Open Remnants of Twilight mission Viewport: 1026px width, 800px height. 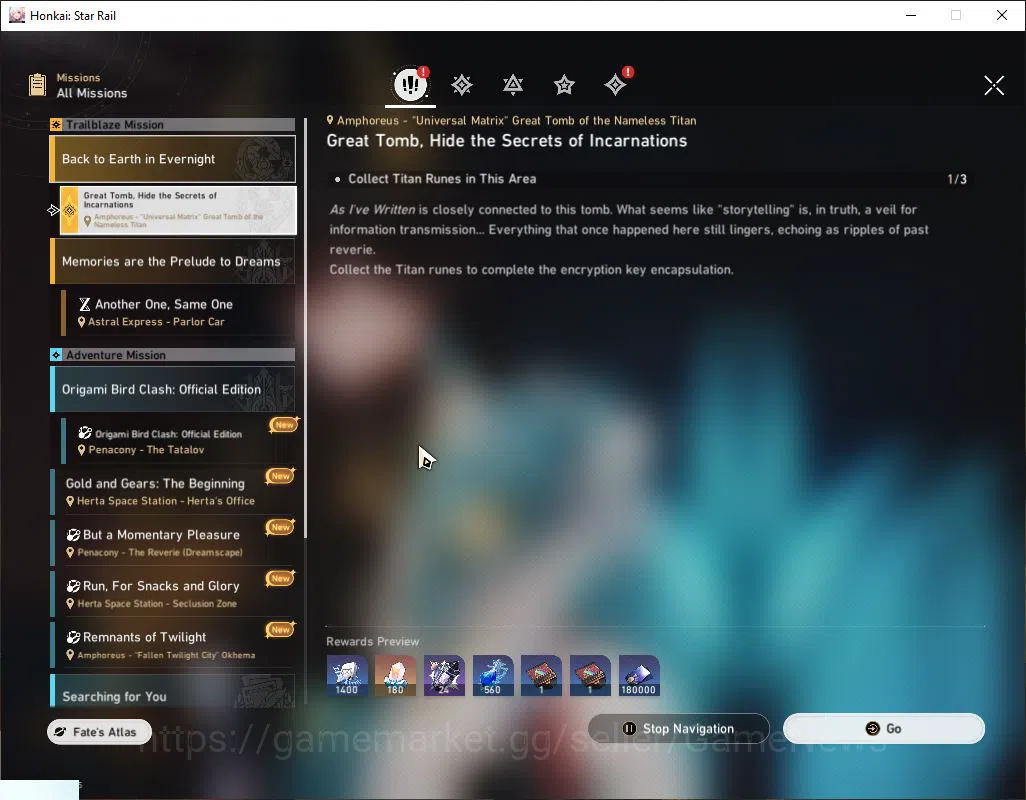[173, 645]
